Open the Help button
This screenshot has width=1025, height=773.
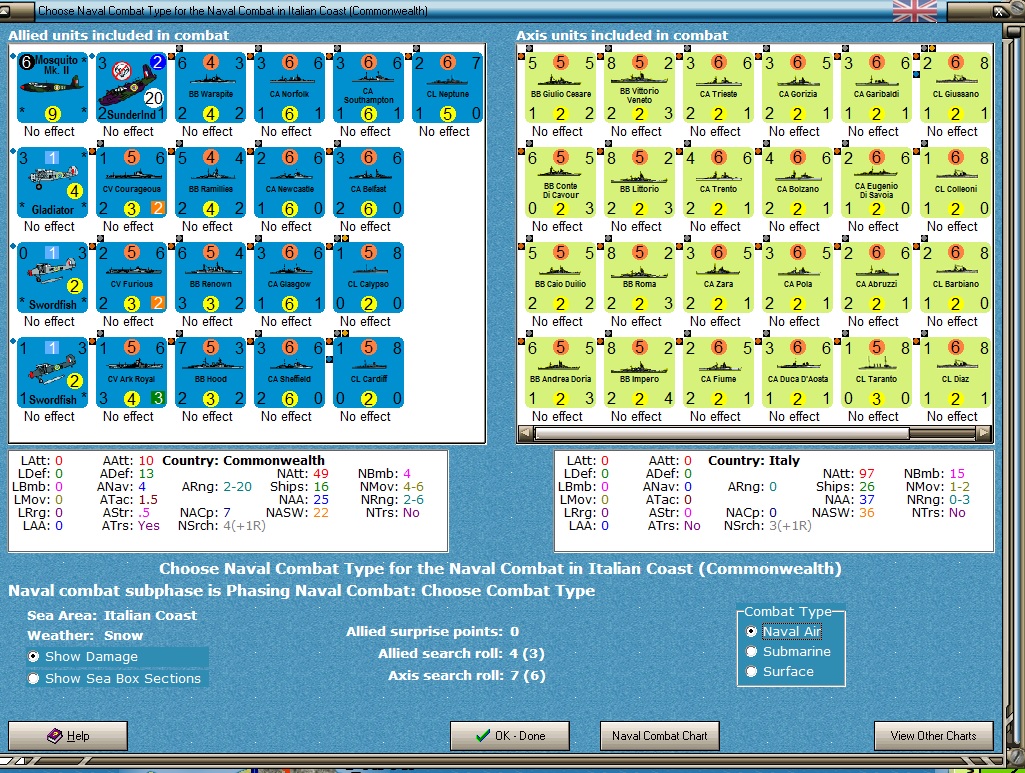point(68,736)
